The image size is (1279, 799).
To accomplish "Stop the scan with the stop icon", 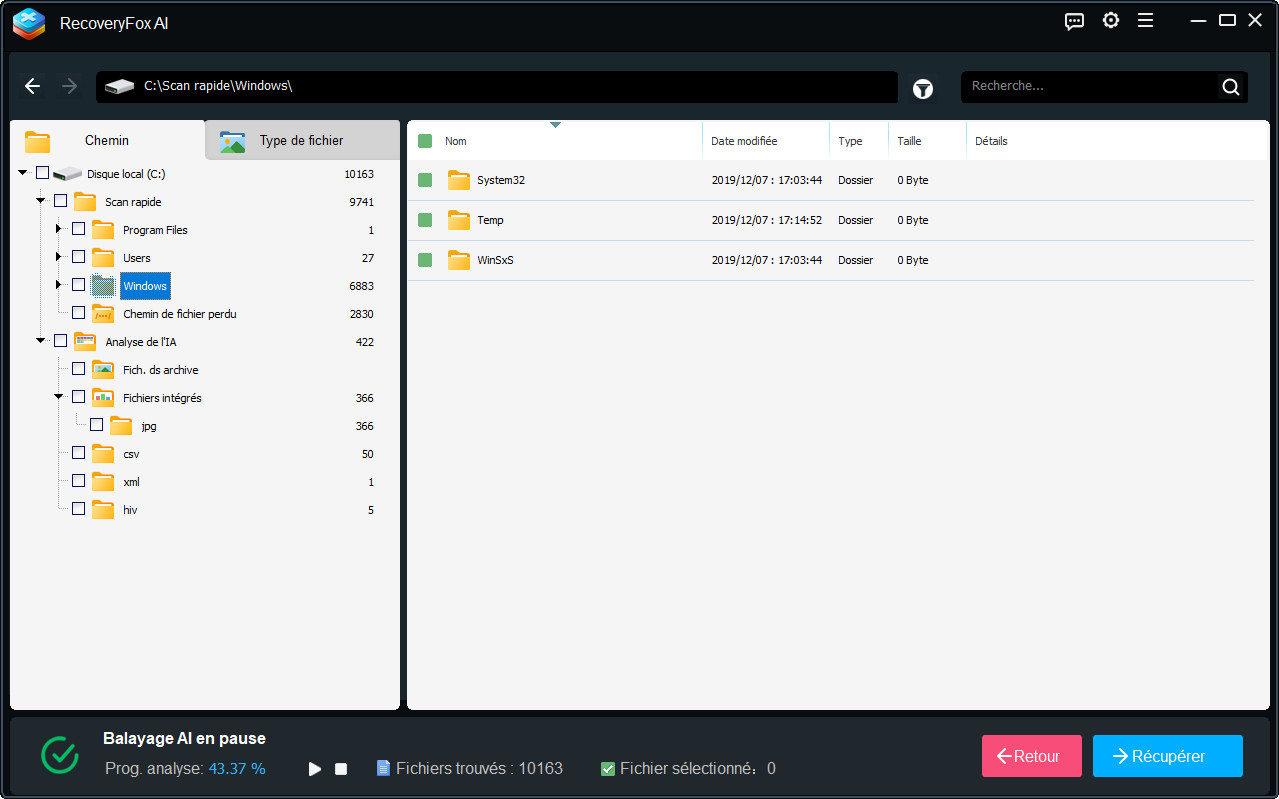I will (x=340, y=768).
